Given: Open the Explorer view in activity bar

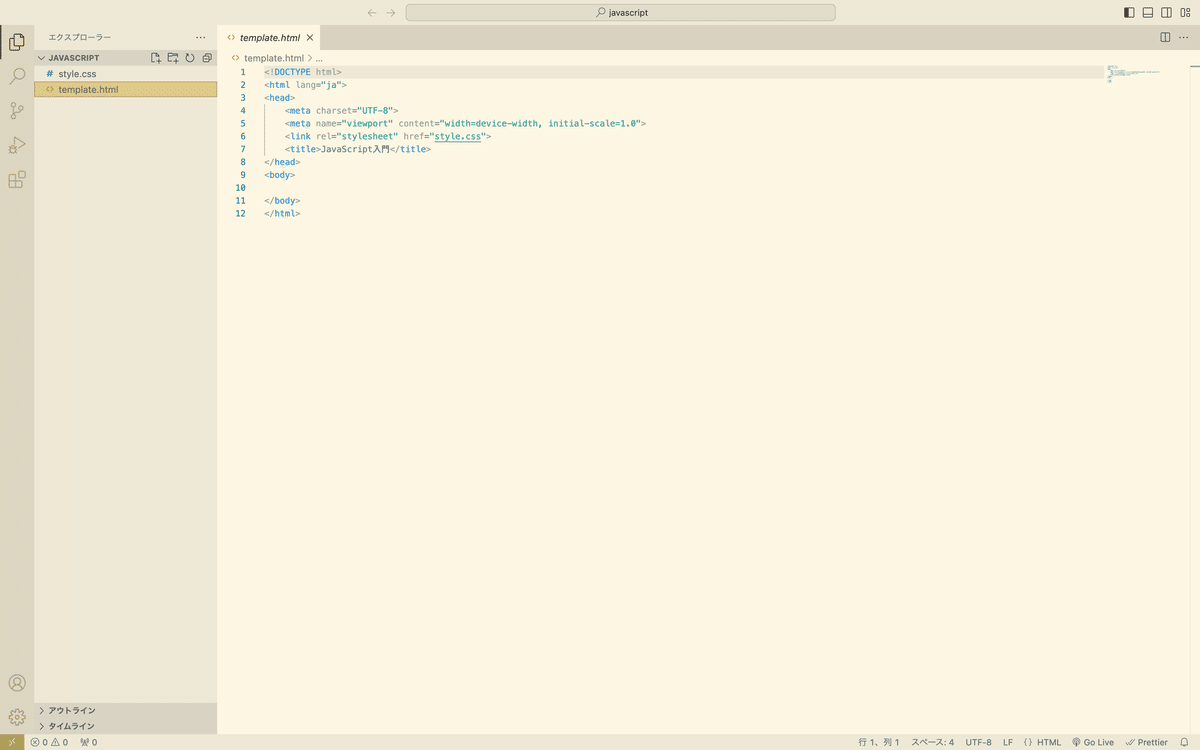Looking at the screenshot, I should pos(17,42).
